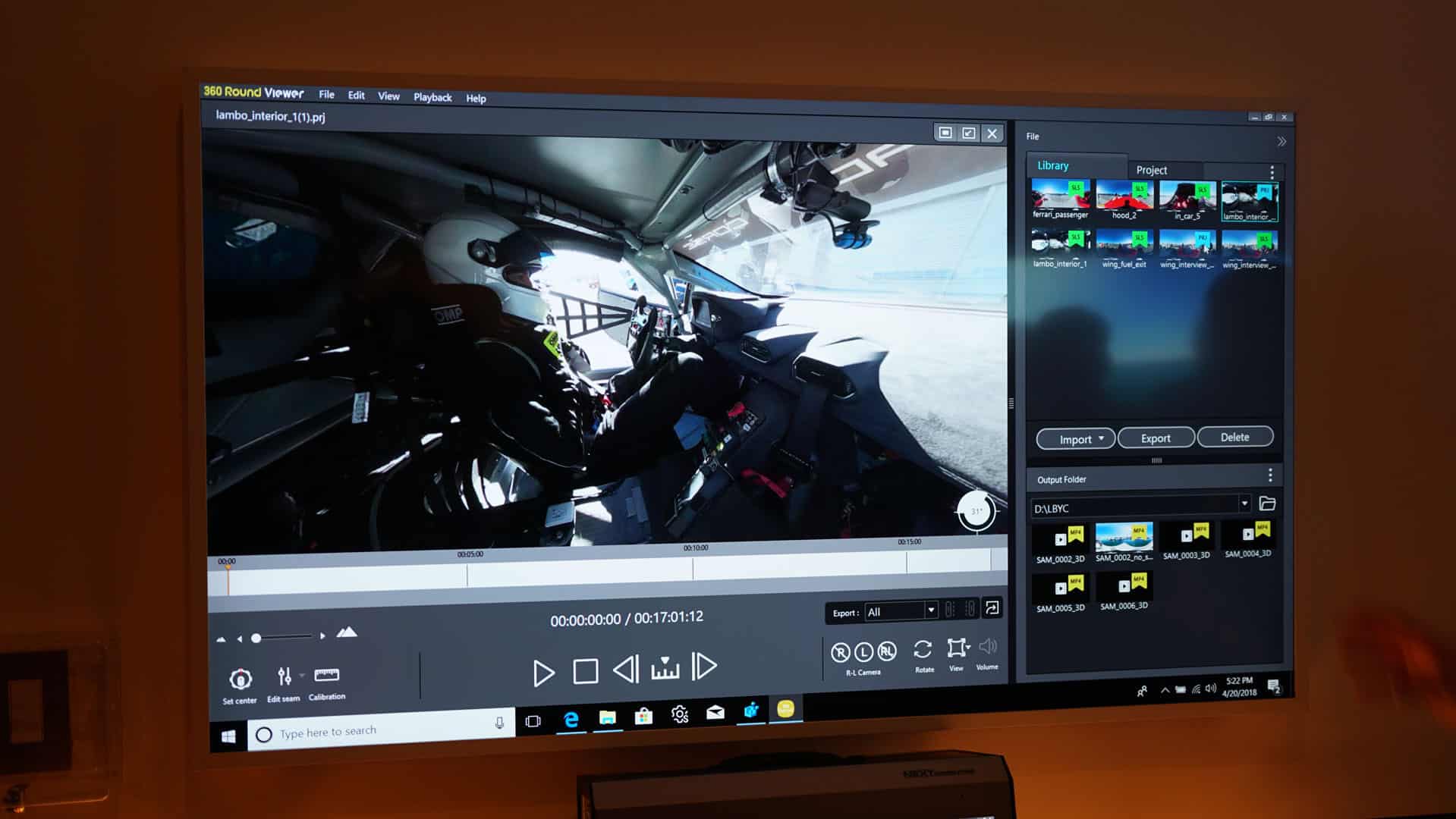Viewport: 1456px width, 819px height.
Task: Open the View mode icon
Action: pos(957,648)
